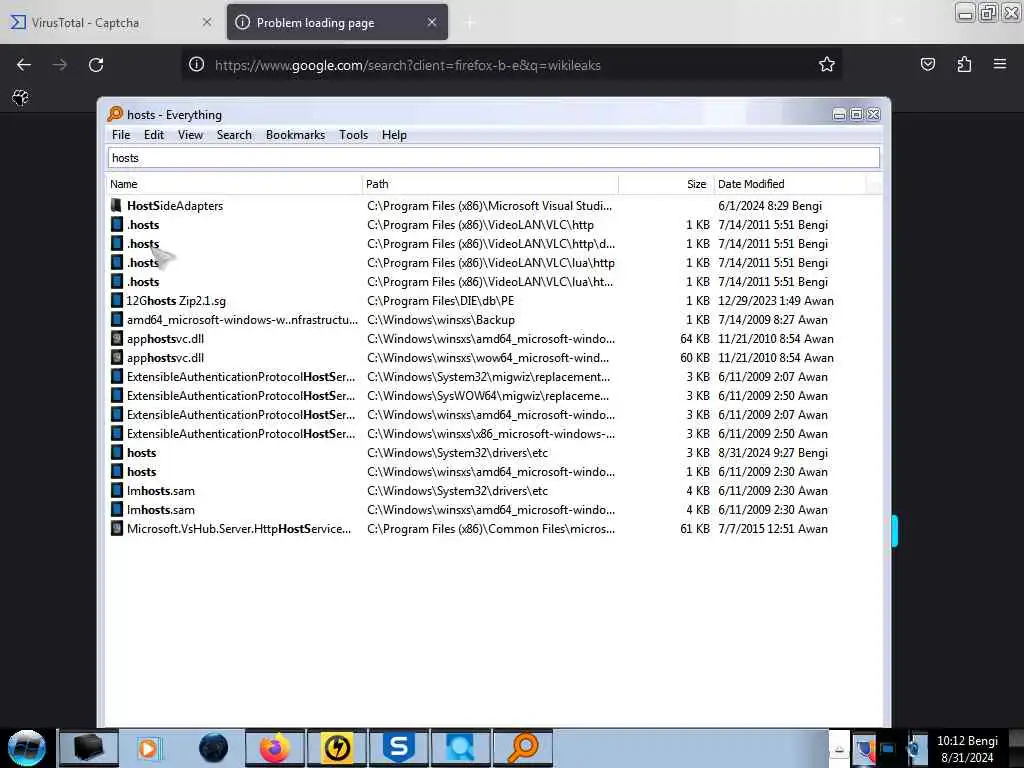1024x768 pixels.
Task: Show hidden system tray icons
Action: (839, 748)
